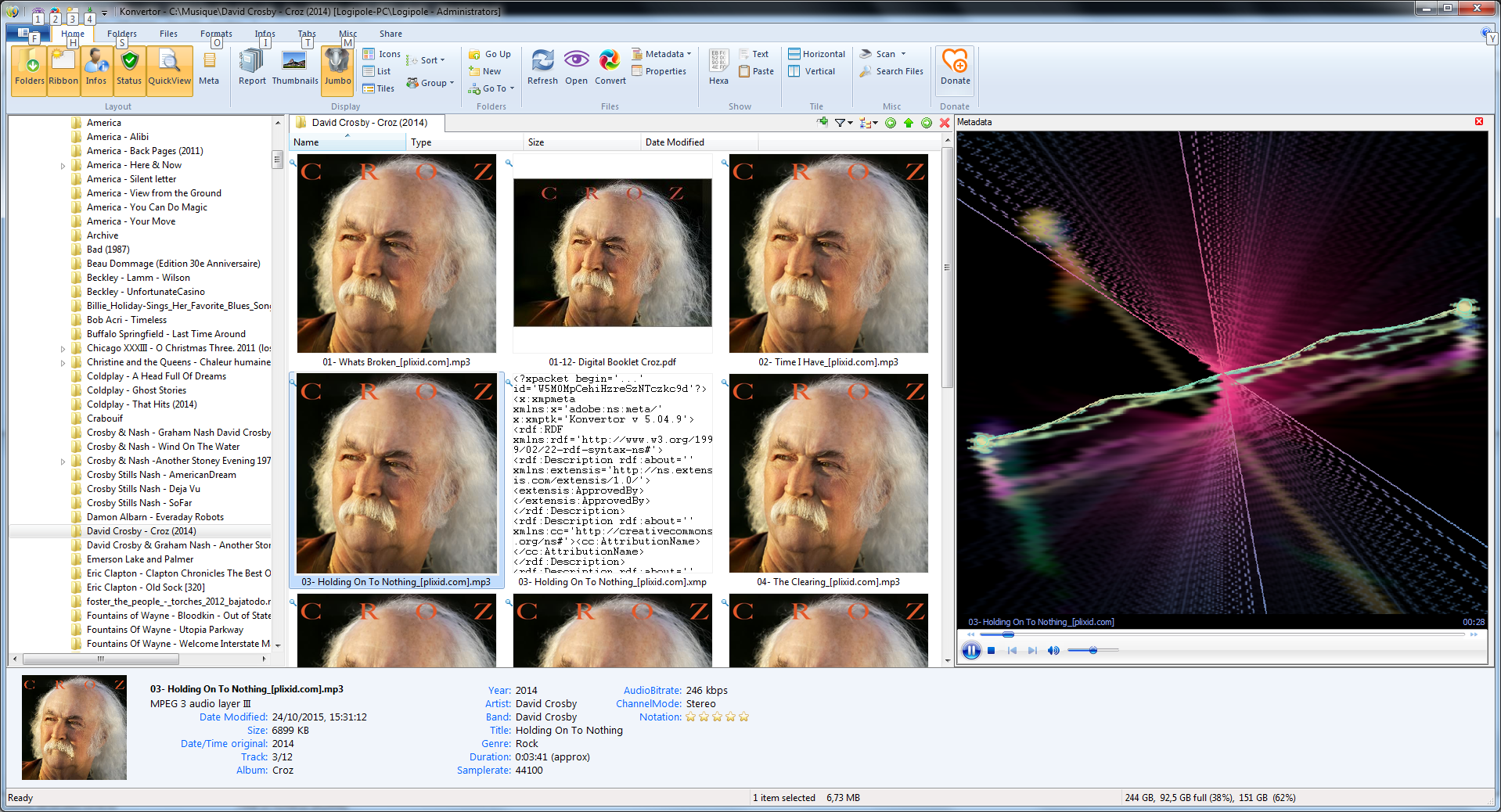Adjust the volume slider
Image resolution: width=1501 pixels, height=812 pixels.
click(1093, 650)
